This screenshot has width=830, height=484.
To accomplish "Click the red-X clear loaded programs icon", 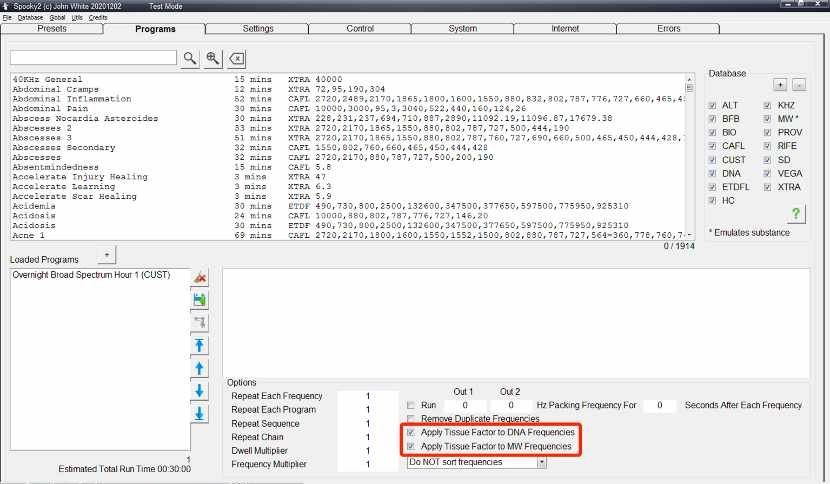I will (x=200, y=277).
